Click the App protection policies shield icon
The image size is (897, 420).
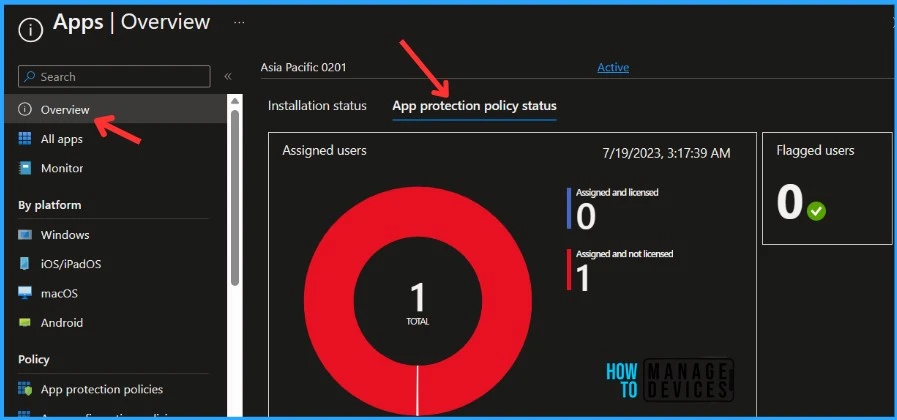click(x=25, y=389)
